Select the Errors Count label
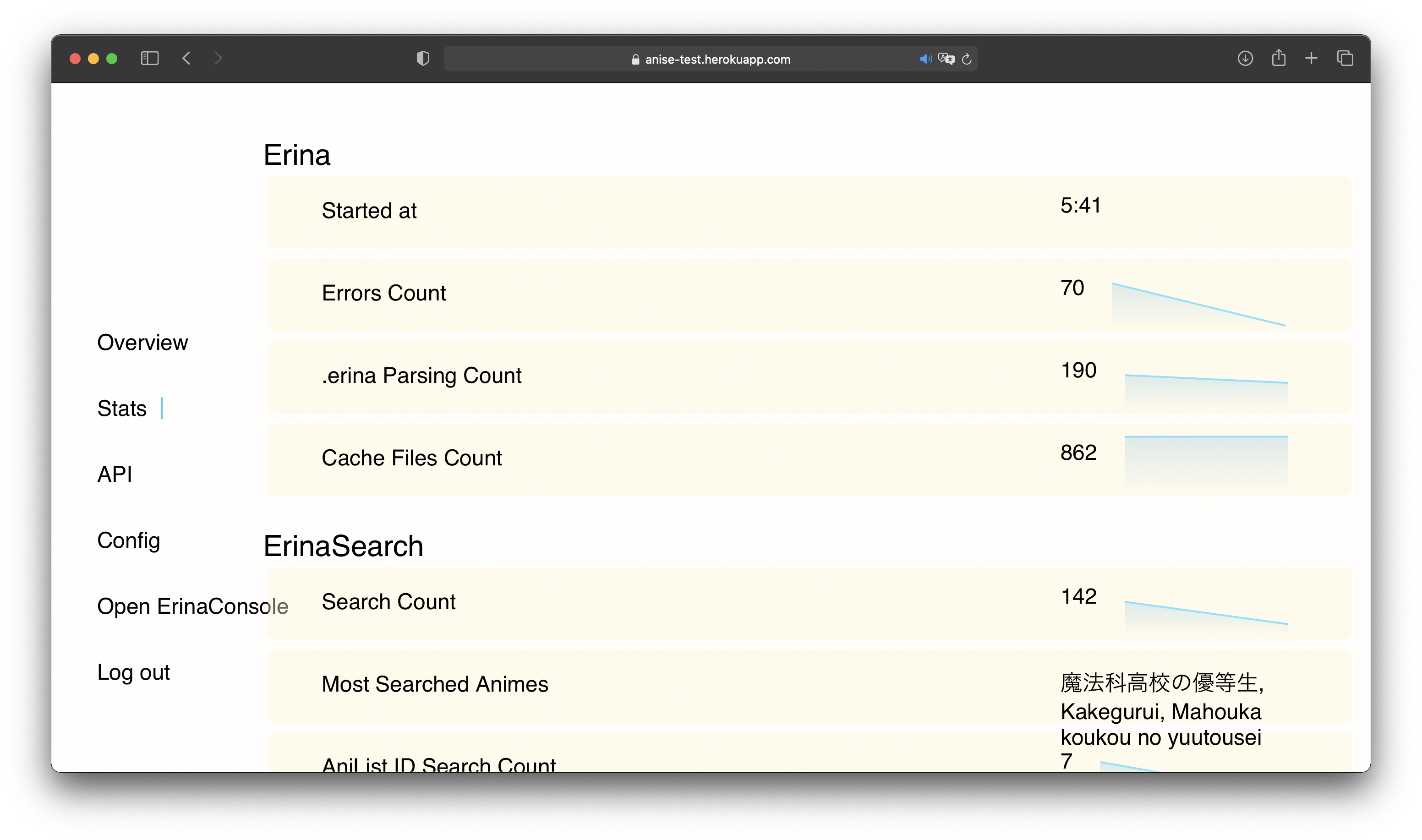Screen dimensions: 1422x840 (384, 293)
